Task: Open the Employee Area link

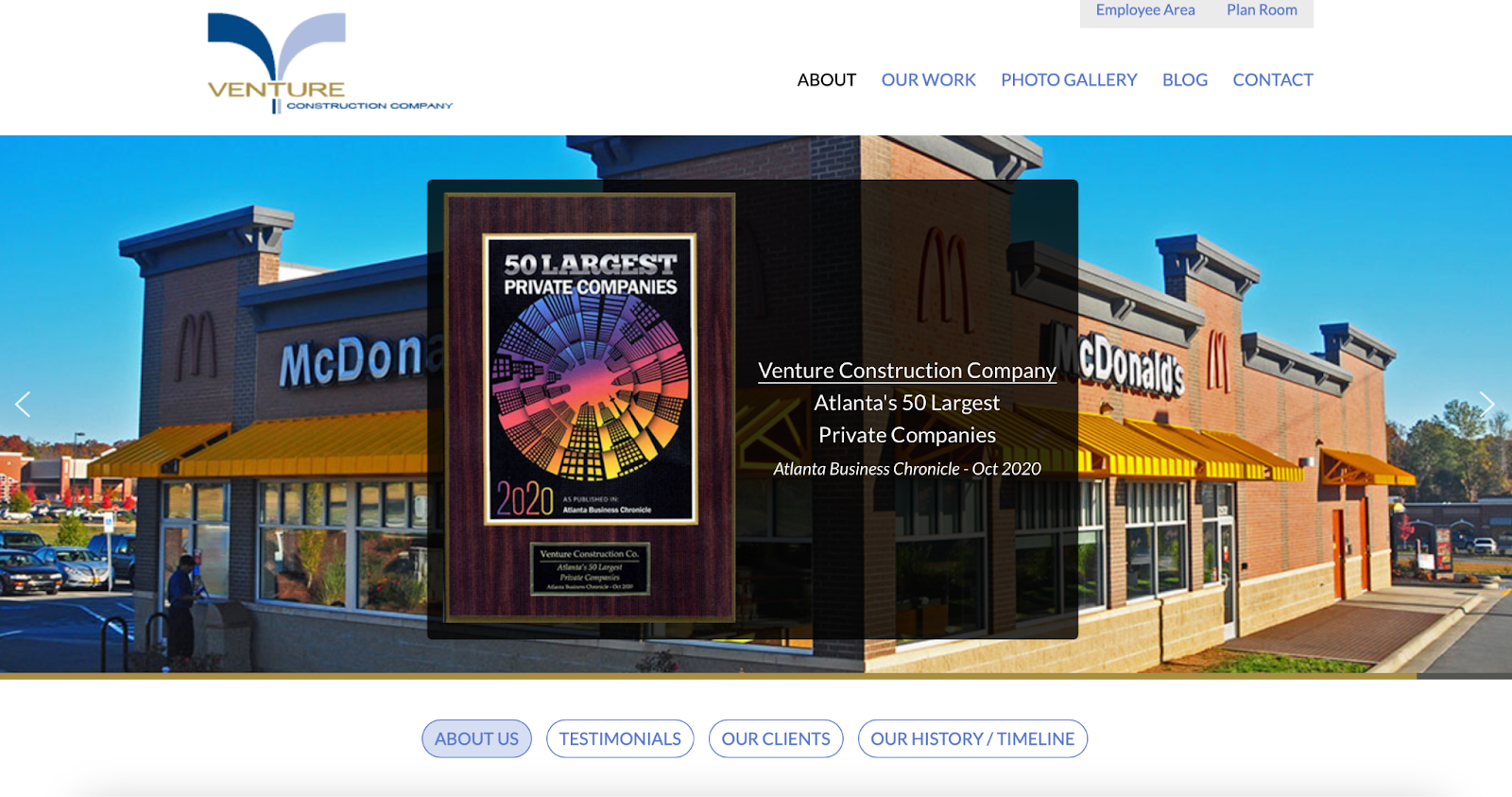Action: pyautogui.click(x=1145, y=10)
